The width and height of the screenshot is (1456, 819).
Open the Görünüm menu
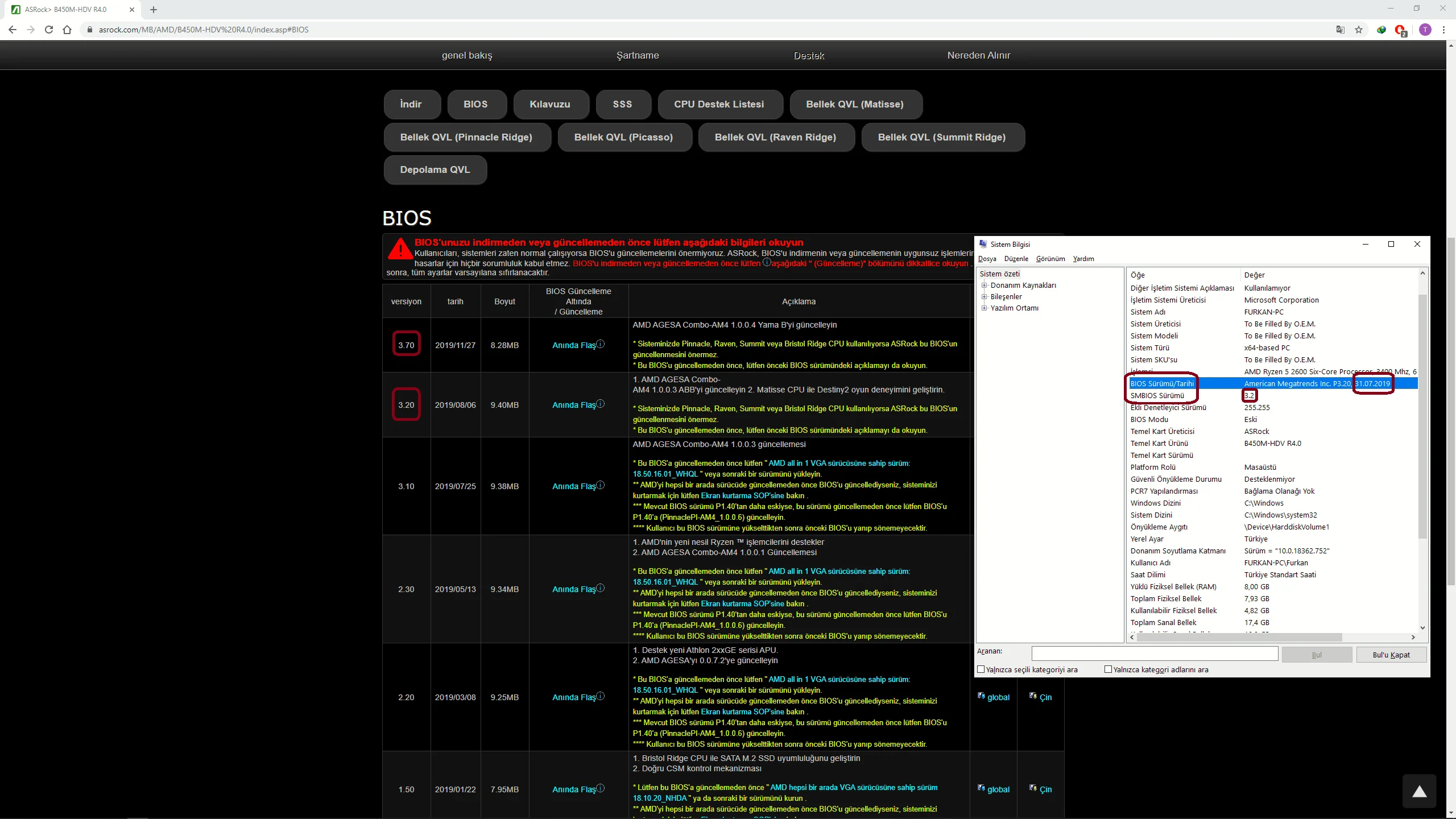(1050, 259)
